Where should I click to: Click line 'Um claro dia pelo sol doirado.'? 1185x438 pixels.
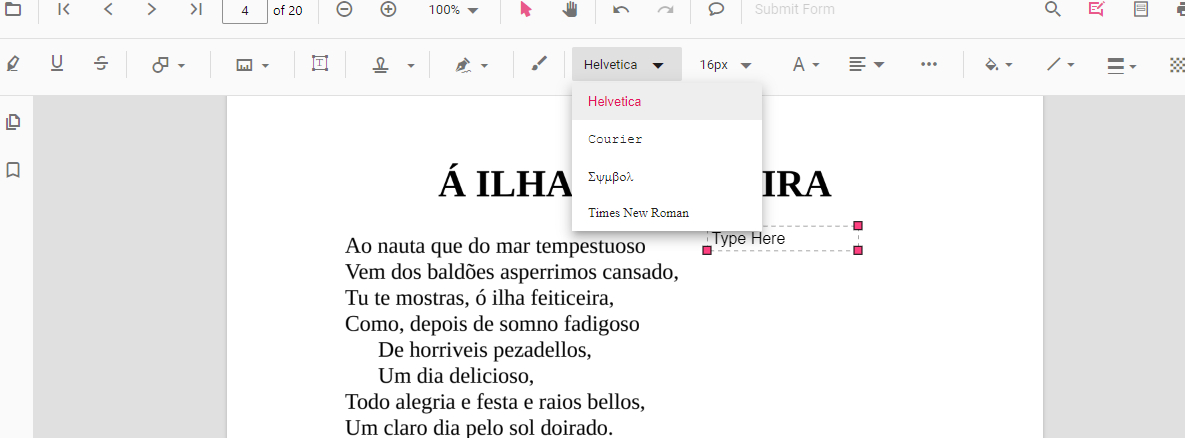click(x=479, y=427)
